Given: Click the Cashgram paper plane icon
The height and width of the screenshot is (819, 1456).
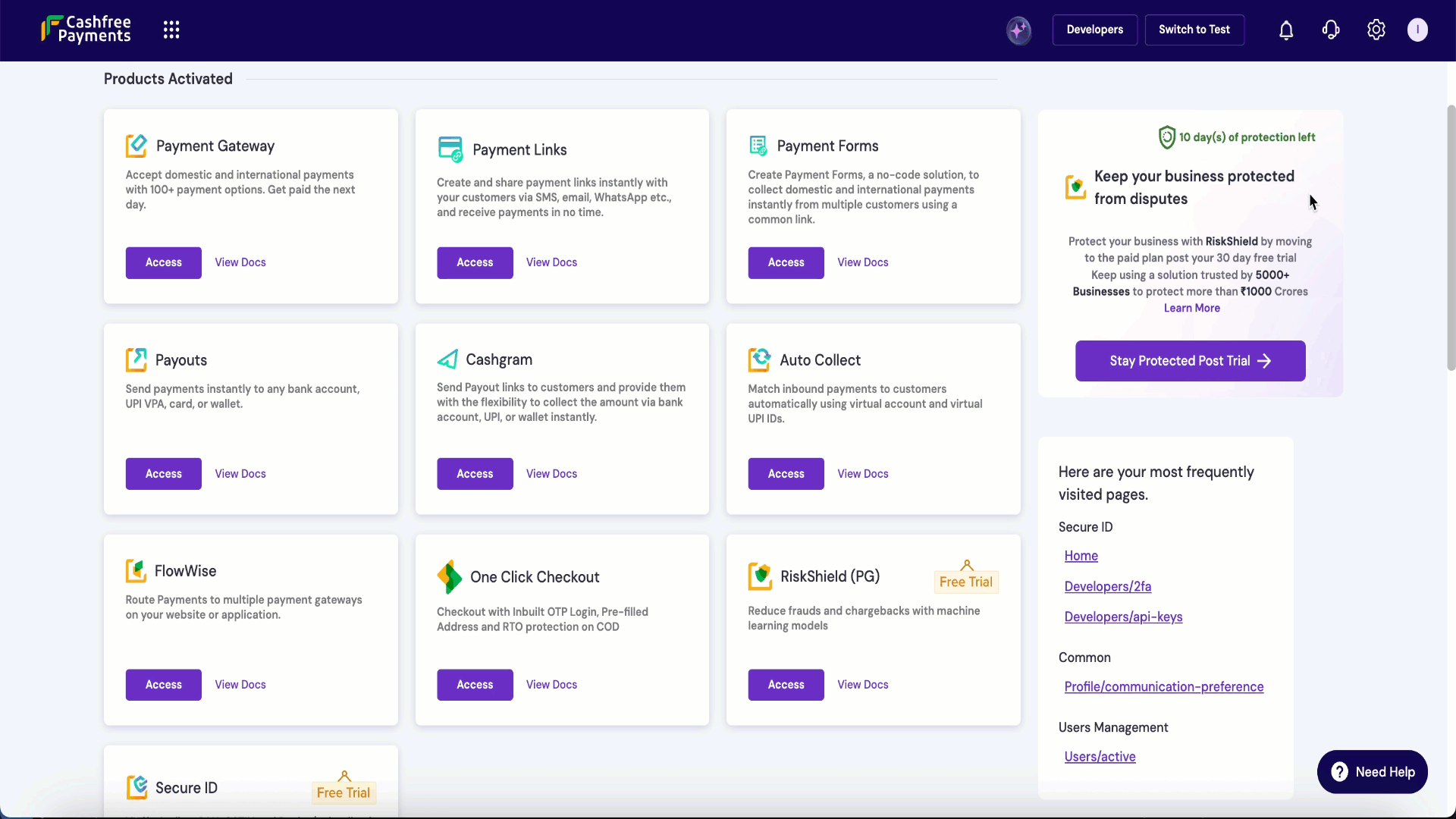Looking at the screenshot, I should coord(447,359).
